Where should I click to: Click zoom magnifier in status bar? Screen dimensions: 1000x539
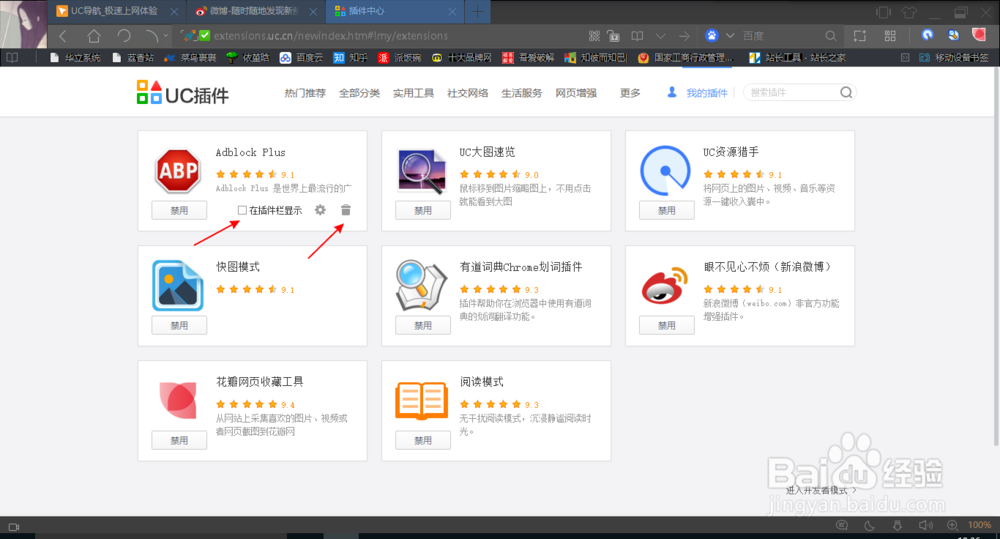point(952,526)
